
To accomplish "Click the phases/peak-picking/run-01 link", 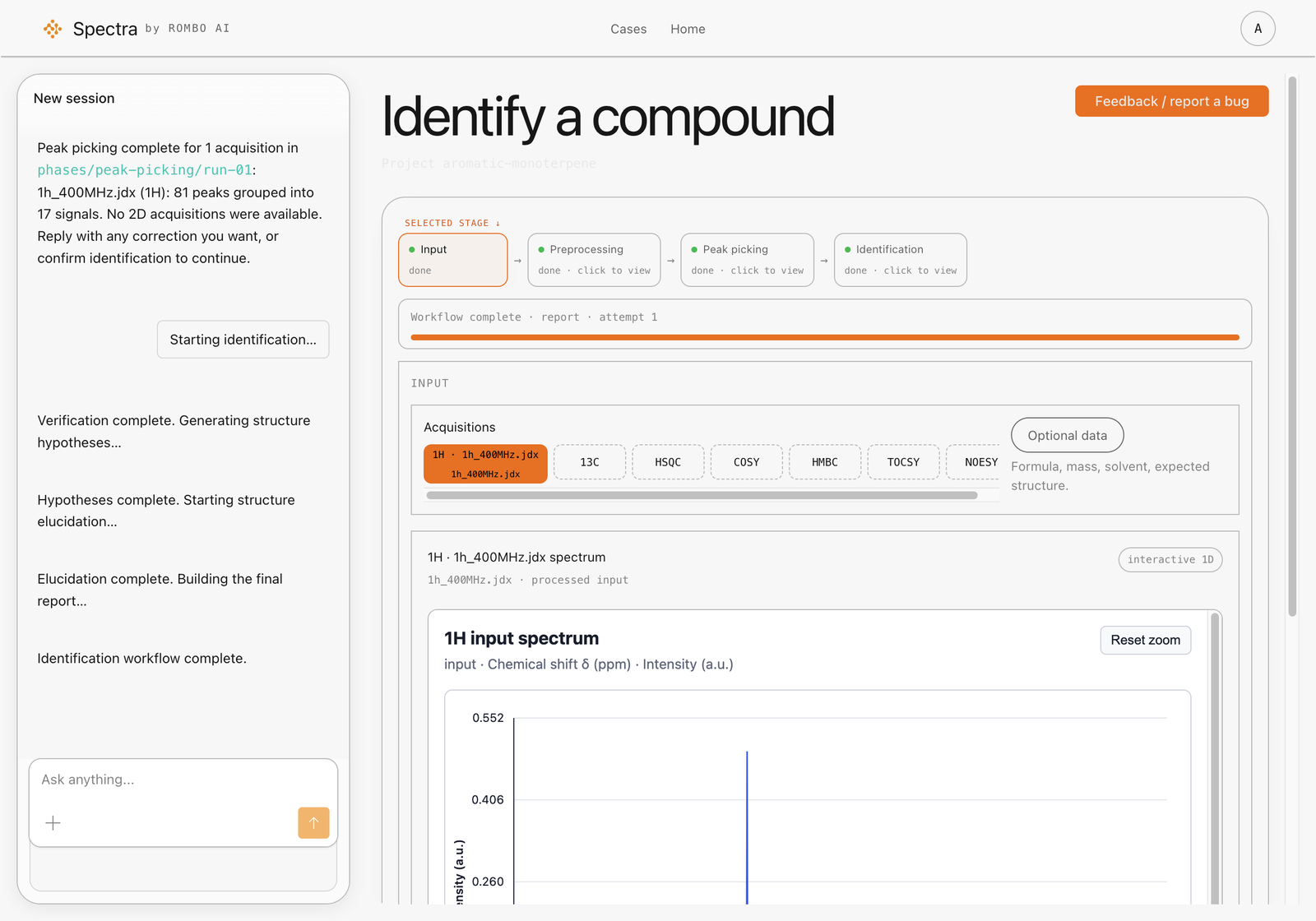I will click(145, 170).
